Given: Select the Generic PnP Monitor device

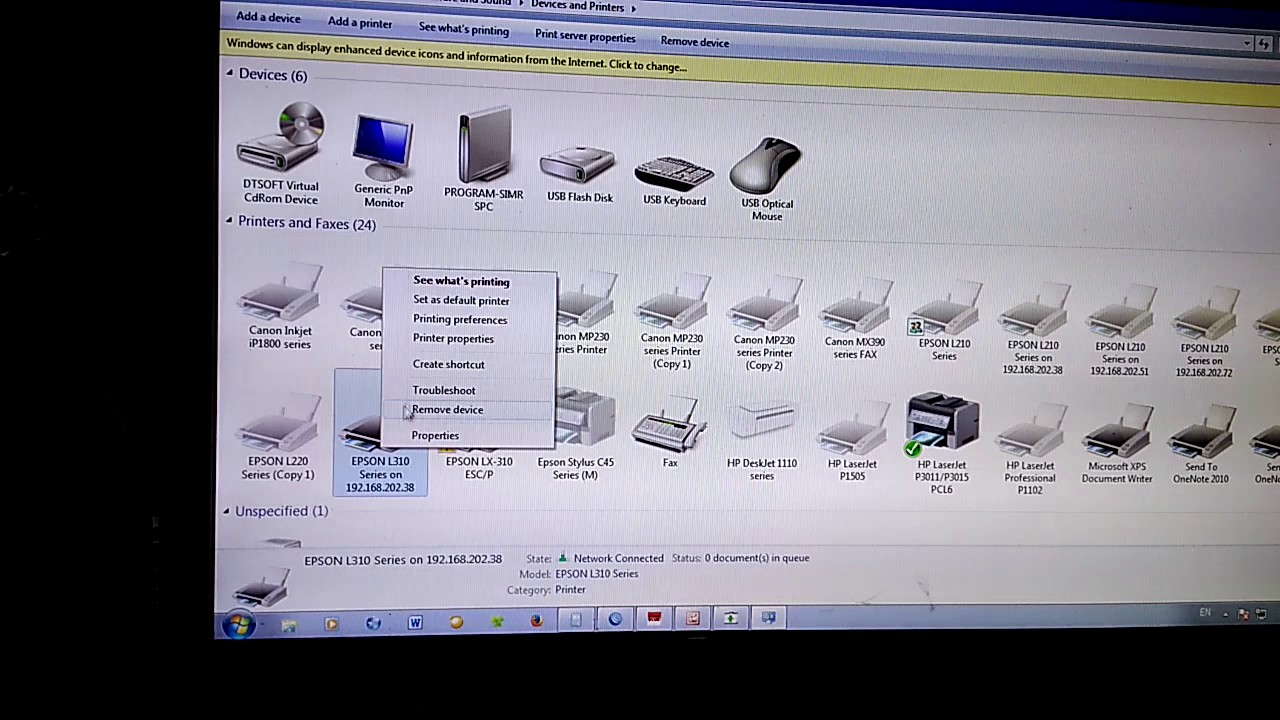Looking at the screenshot, I should coord(384,160).
